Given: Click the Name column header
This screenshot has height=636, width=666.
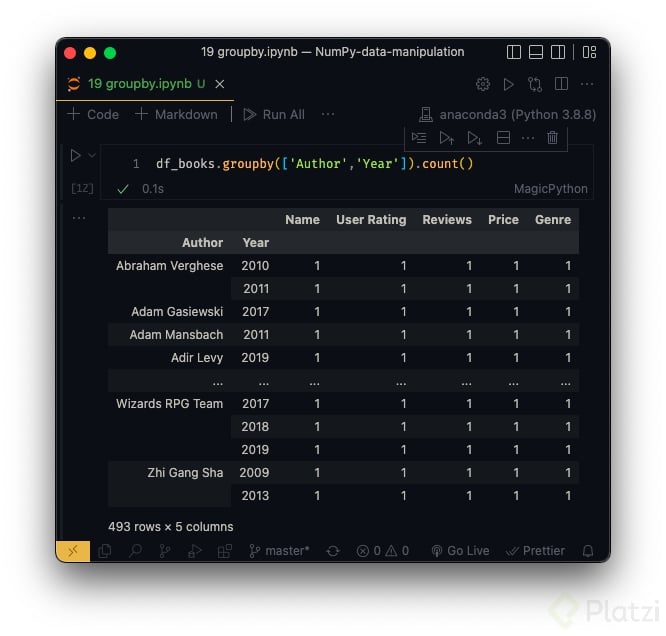Looking at the screenshot, I should point(302,220).
